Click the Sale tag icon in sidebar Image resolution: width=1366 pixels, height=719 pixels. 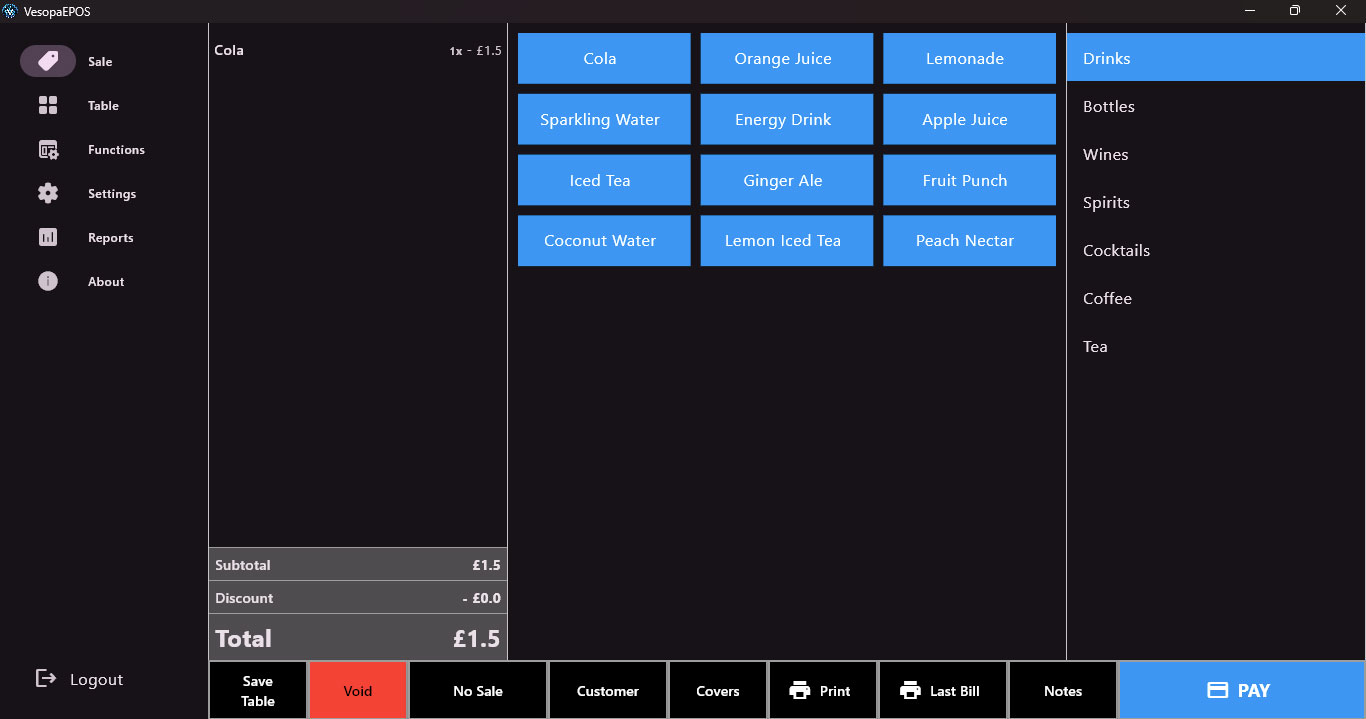tap(48, 61)
